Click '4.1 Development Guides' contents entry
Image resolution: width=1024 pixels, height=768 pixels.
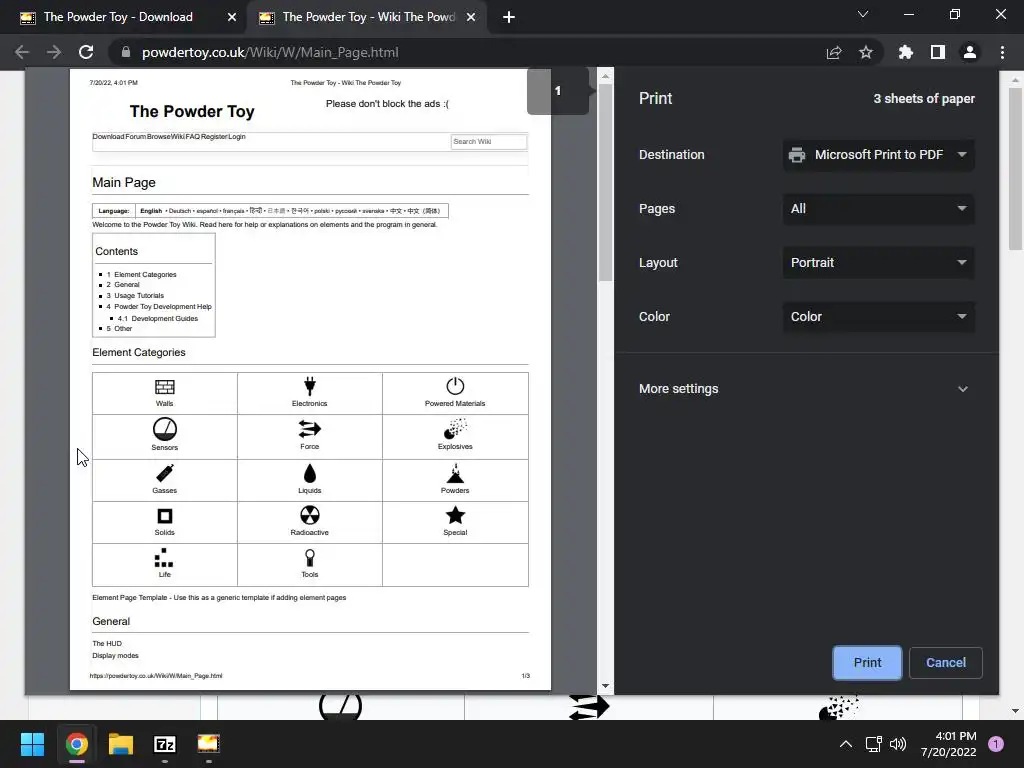tap(157, 319)
